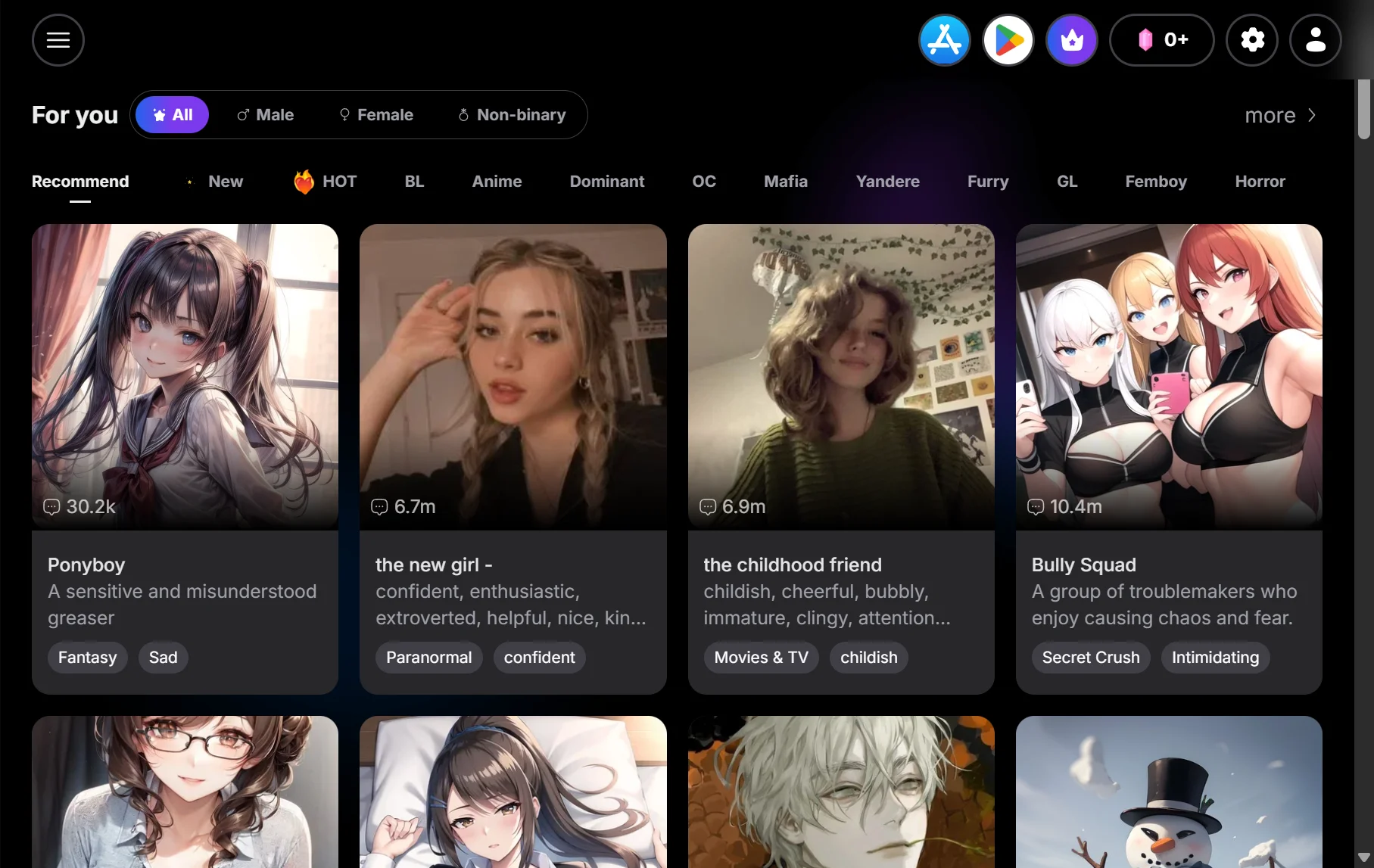Filter characters by Male
Viewport: 1374px width, 868px height.
(x=265, y=115)
